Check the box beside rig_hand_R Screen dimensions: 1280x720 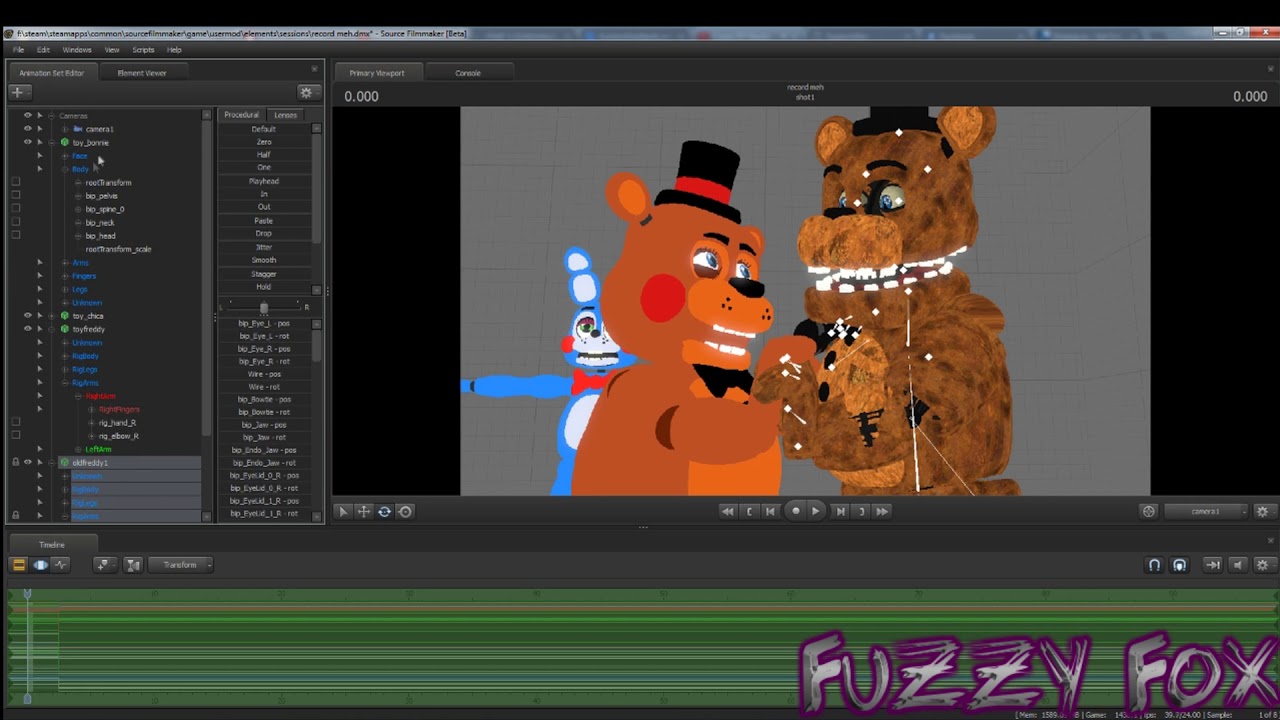tap(15, 422)
